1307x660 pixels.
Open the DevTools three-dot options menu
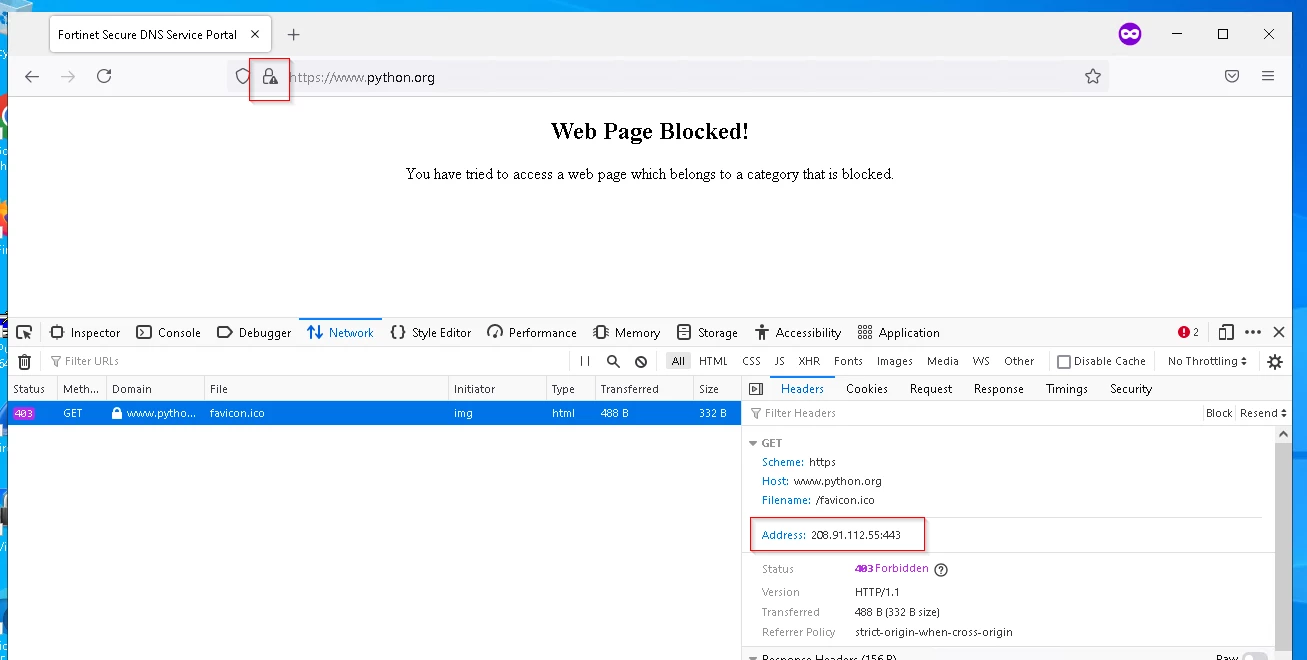click(x=1253, y=333)
